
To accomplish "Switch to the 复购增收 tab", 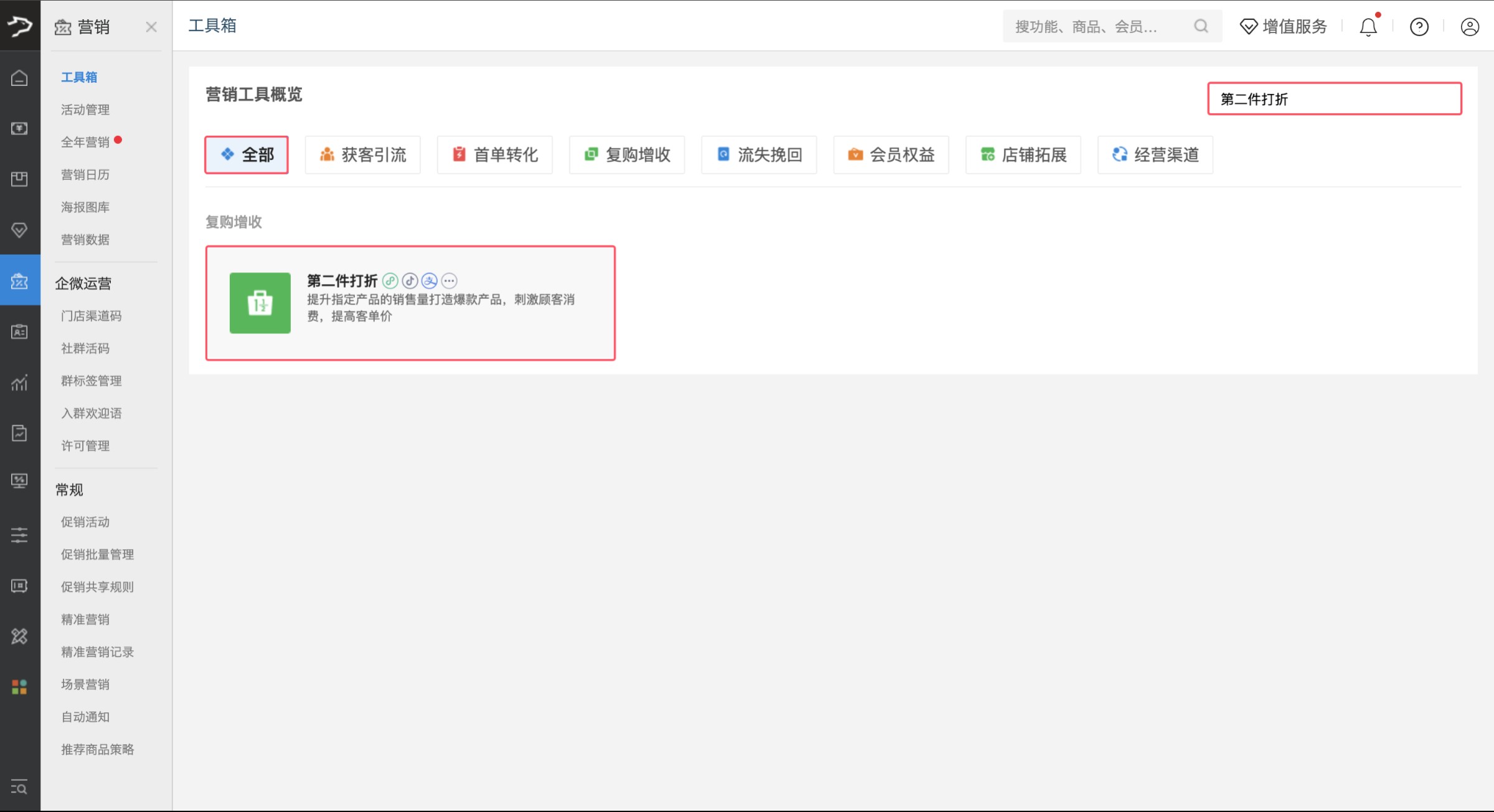I will point(627,154).
